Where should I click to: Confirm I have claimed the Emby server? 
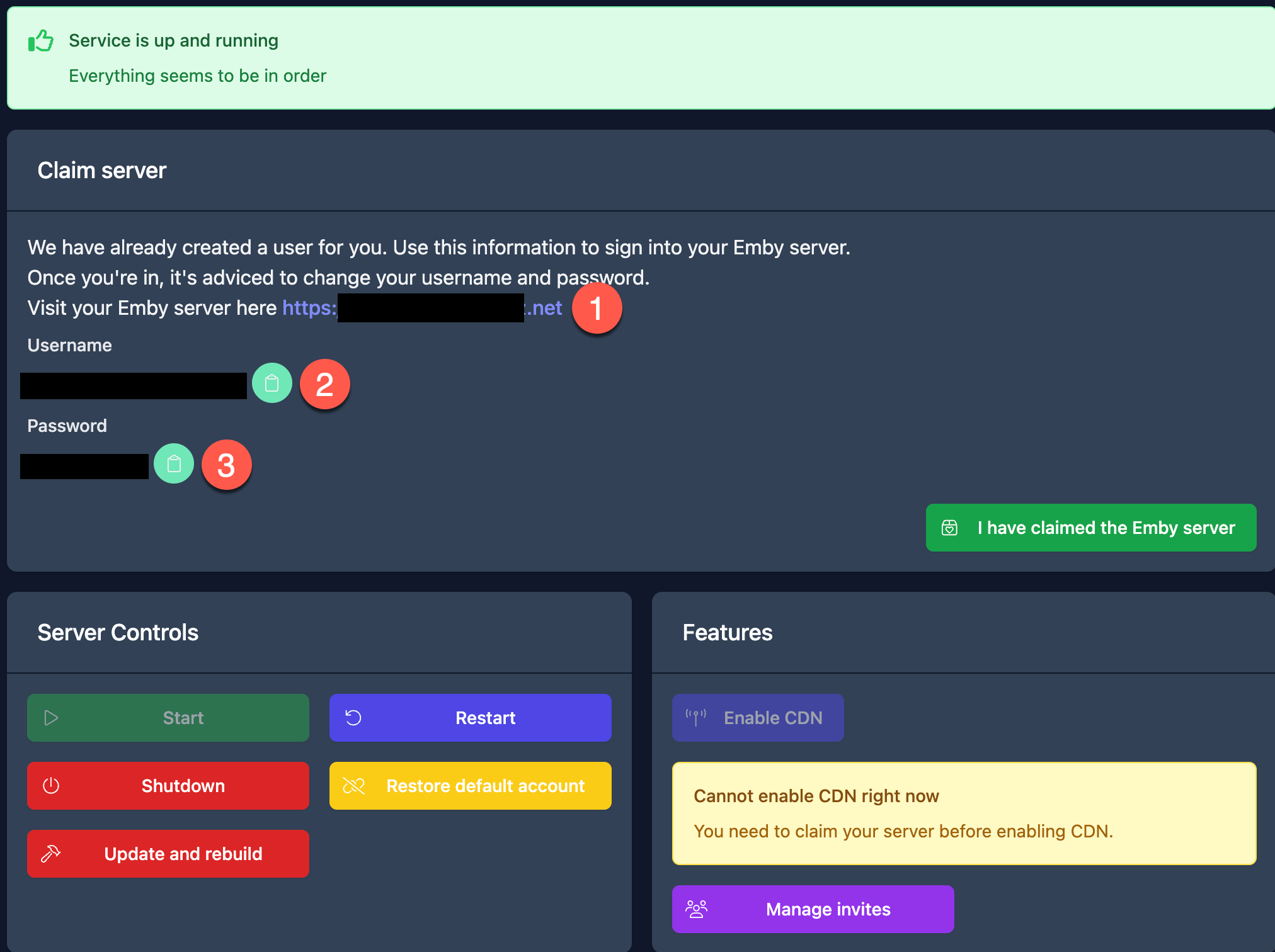1091,528
